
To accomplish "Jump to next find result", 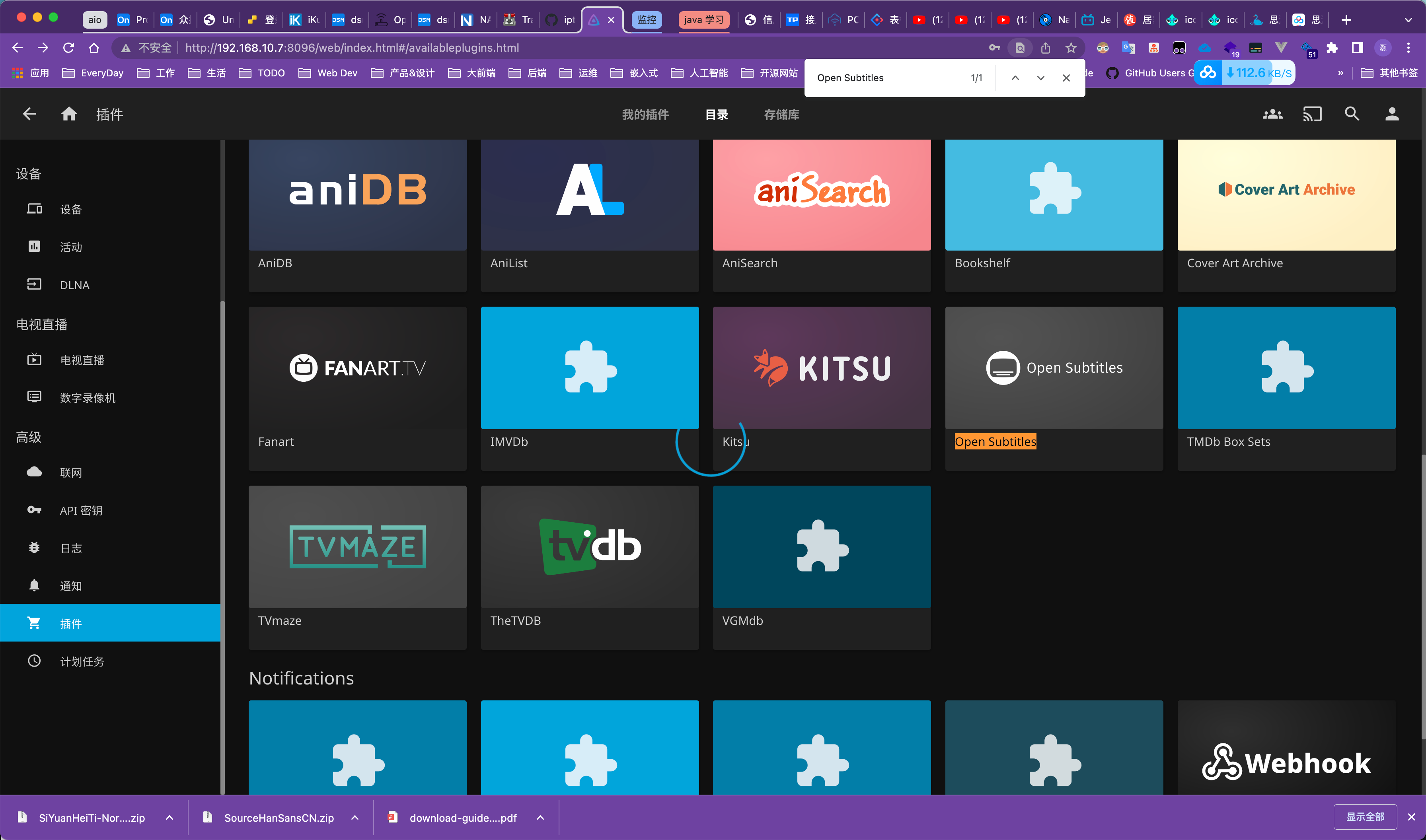I will coord(1040,78).
